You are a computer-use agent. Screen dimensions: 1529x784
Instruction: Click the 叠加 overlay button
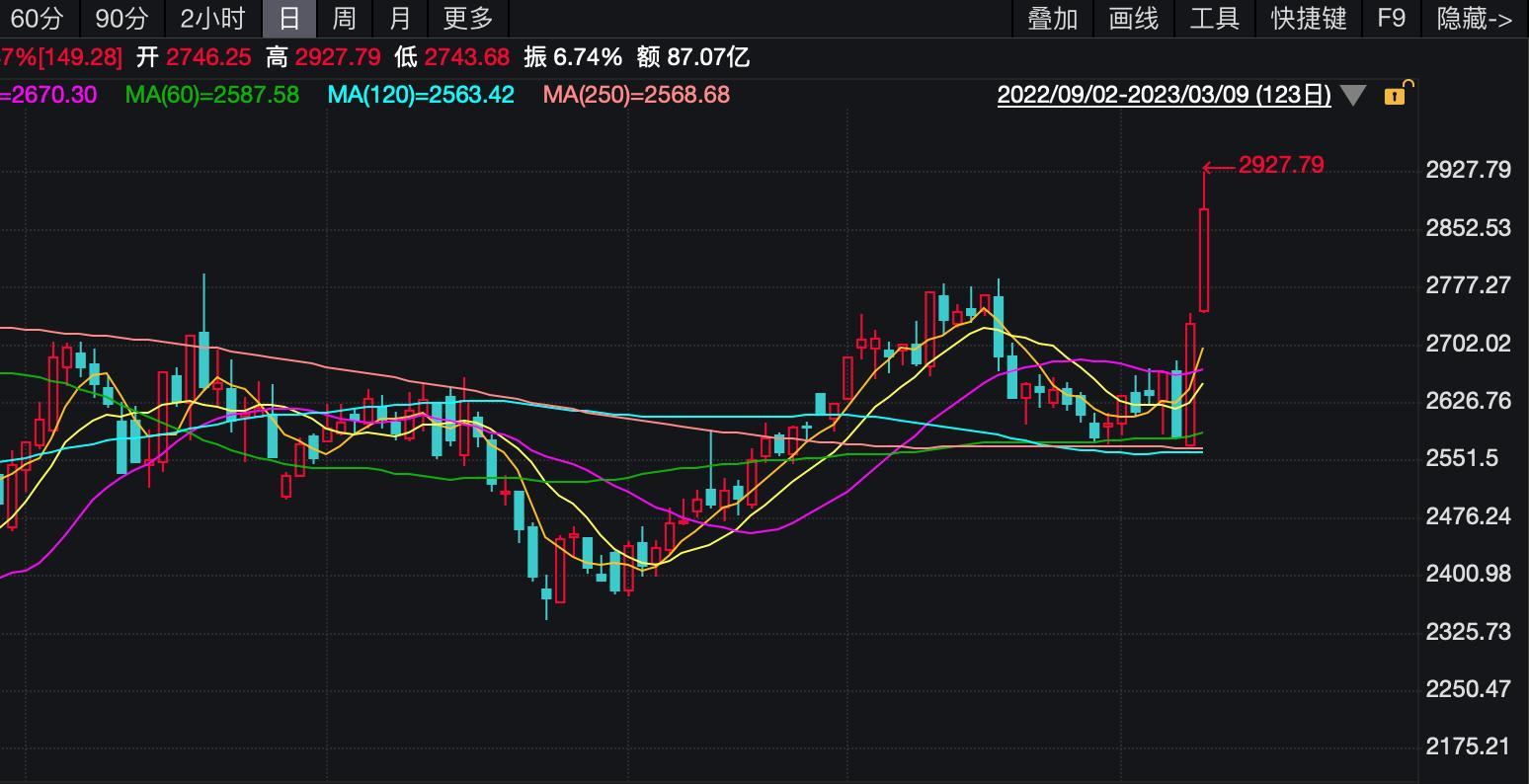(x=1053, y=19)
